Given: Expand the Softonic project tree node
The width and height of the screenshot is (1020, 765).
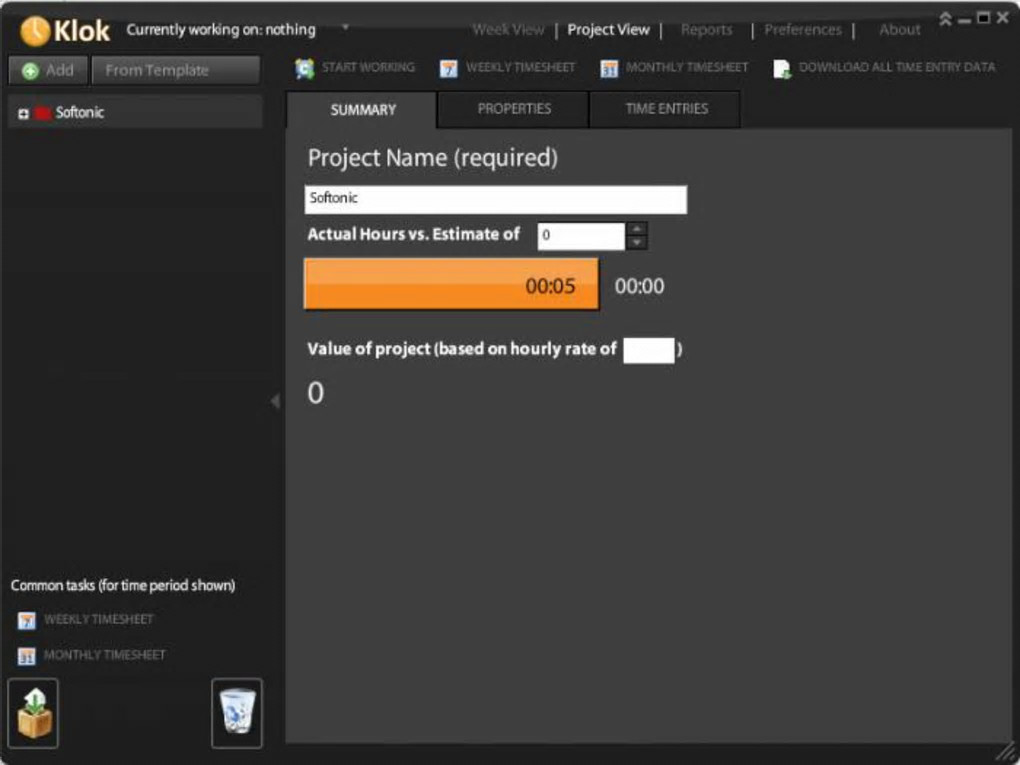Looking at the screenshot, I should 23,114.
